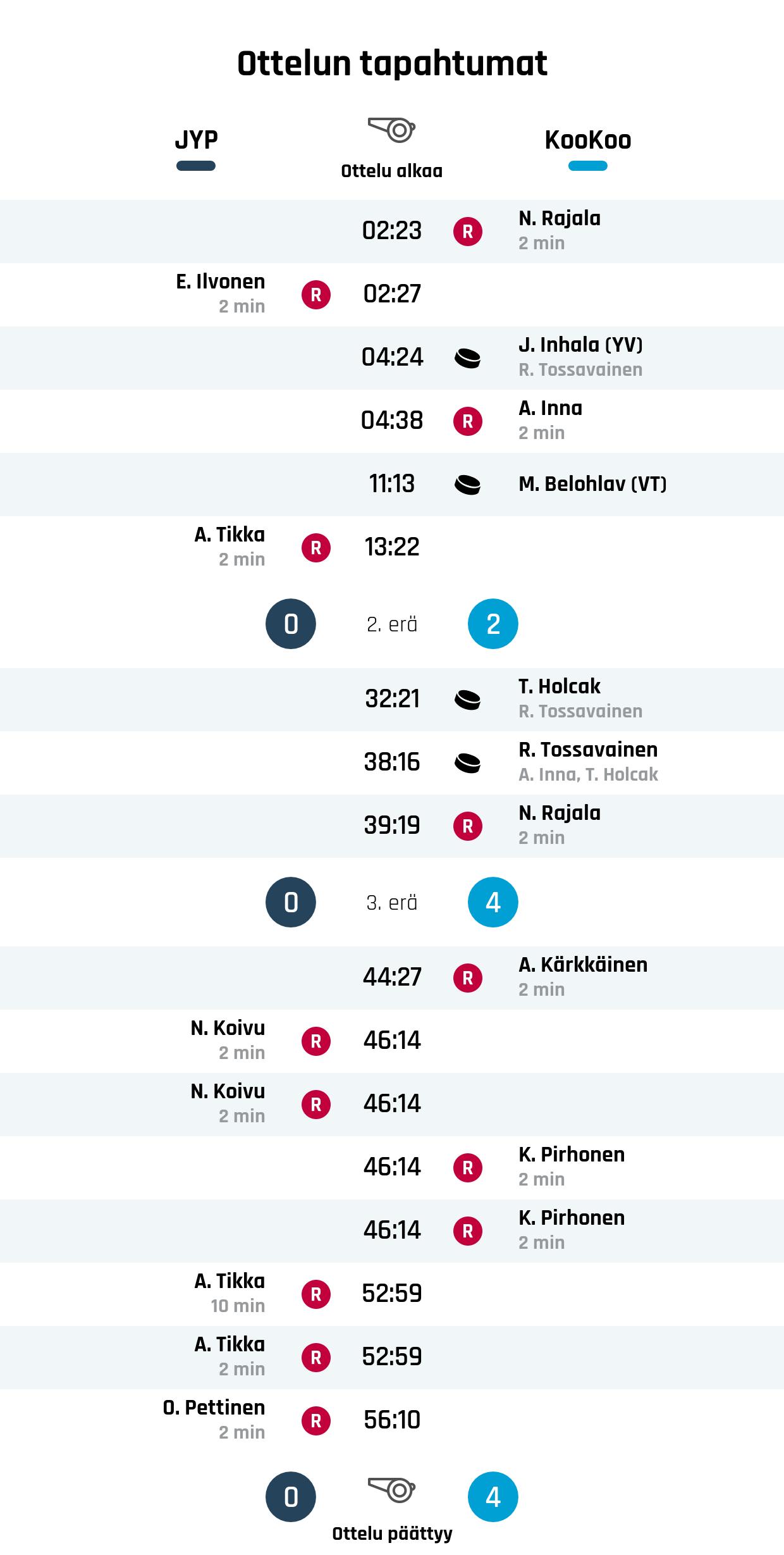Click the puck icon at 04:24
The width and height of the screenshot is (784, 1555).
468,359
